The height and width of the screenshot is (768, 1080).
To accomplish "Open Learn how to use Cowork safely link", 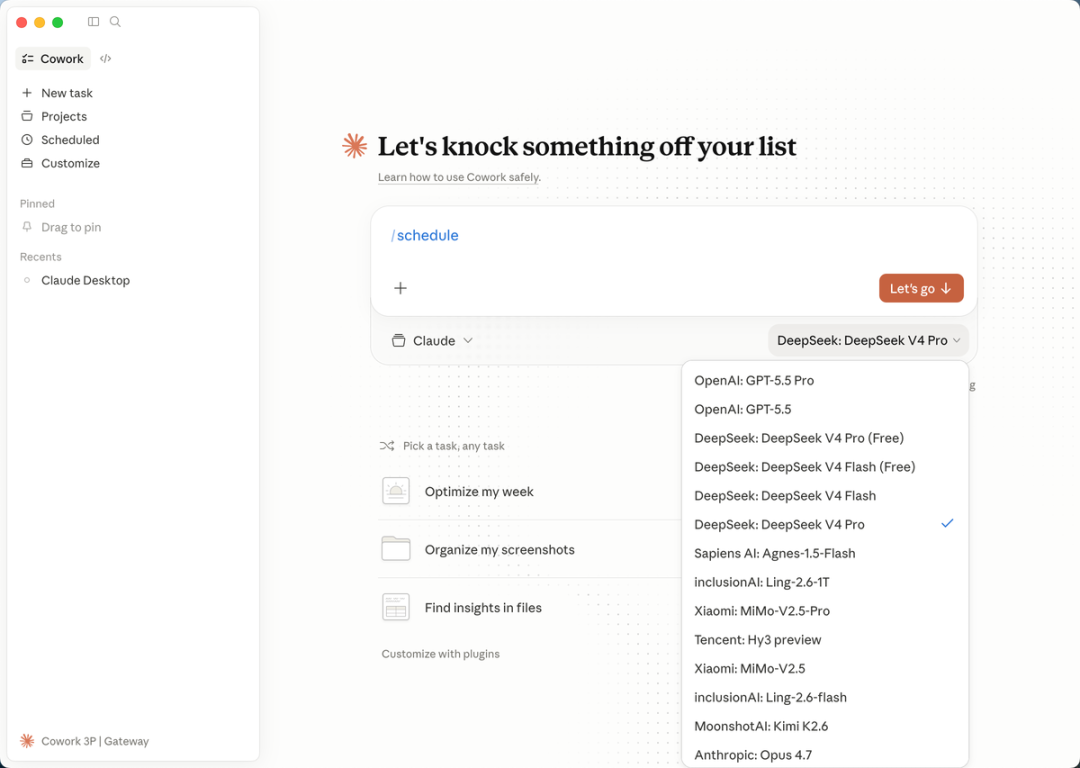I will [x=459, y=177].
